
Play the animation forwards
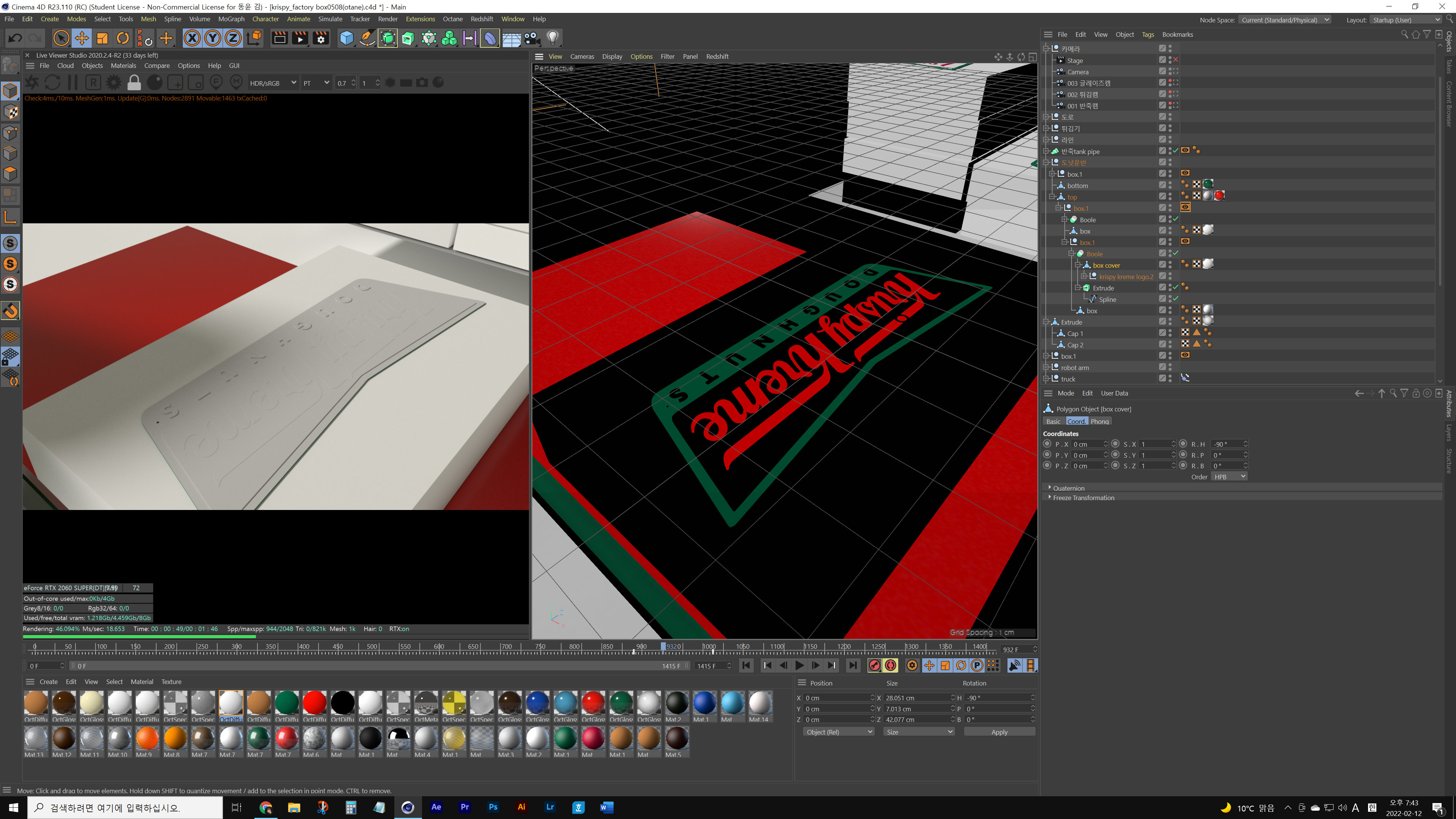click(799, 665)
